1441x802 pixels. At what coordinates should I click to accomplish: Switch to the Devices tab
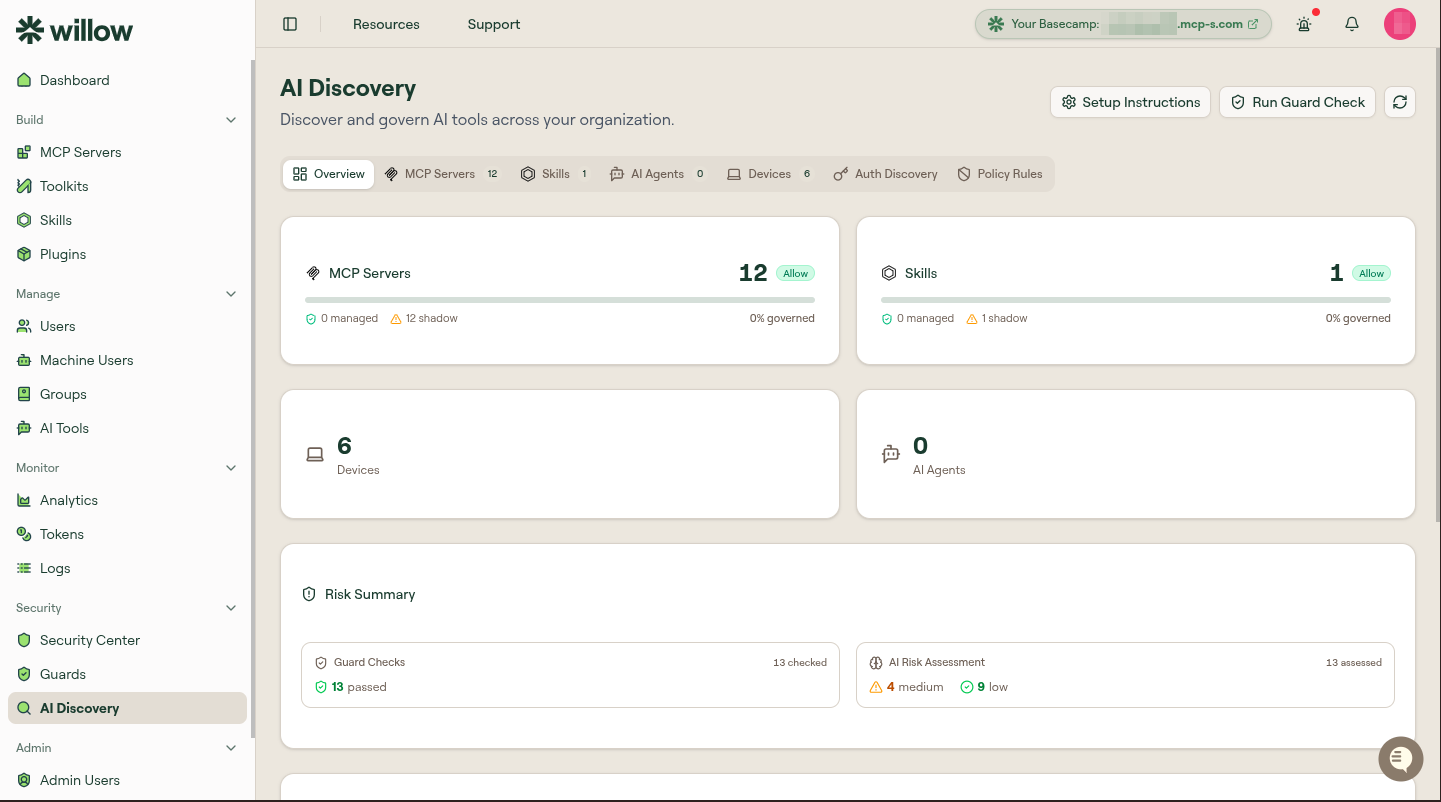click(x=769, y=174)
